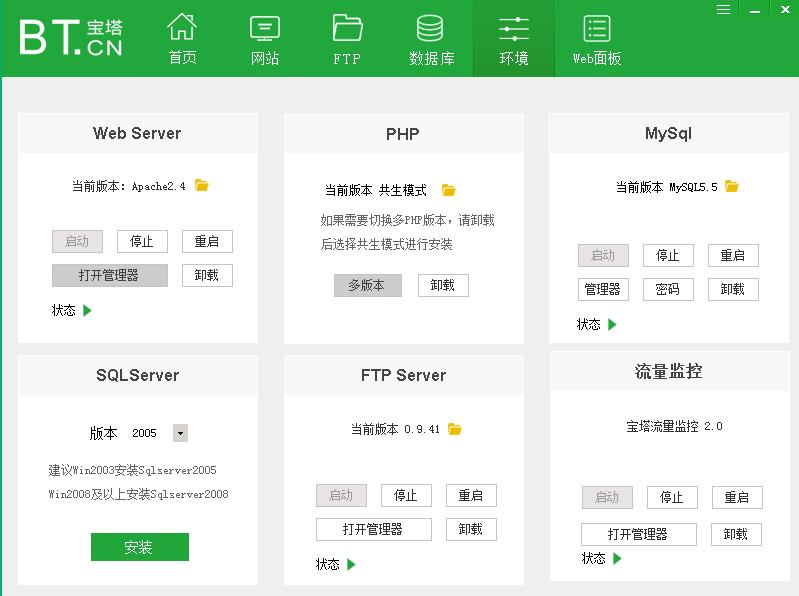The image size is (799, 596).
Task: Open the 数据库 database icon
Action: tap(430, 28)
